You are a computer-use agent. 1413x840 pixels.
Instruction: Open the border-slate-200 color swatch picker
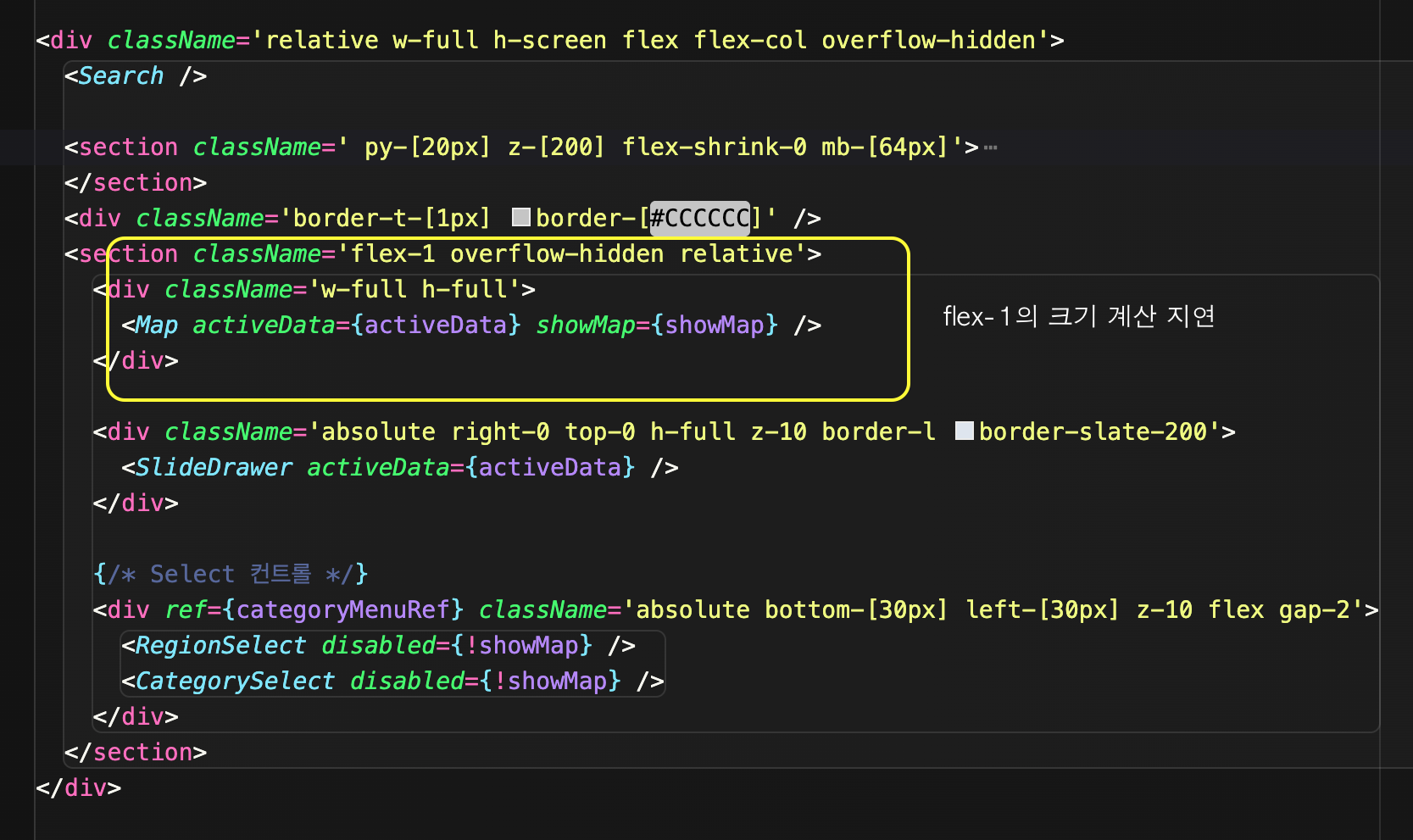(964, 431)
